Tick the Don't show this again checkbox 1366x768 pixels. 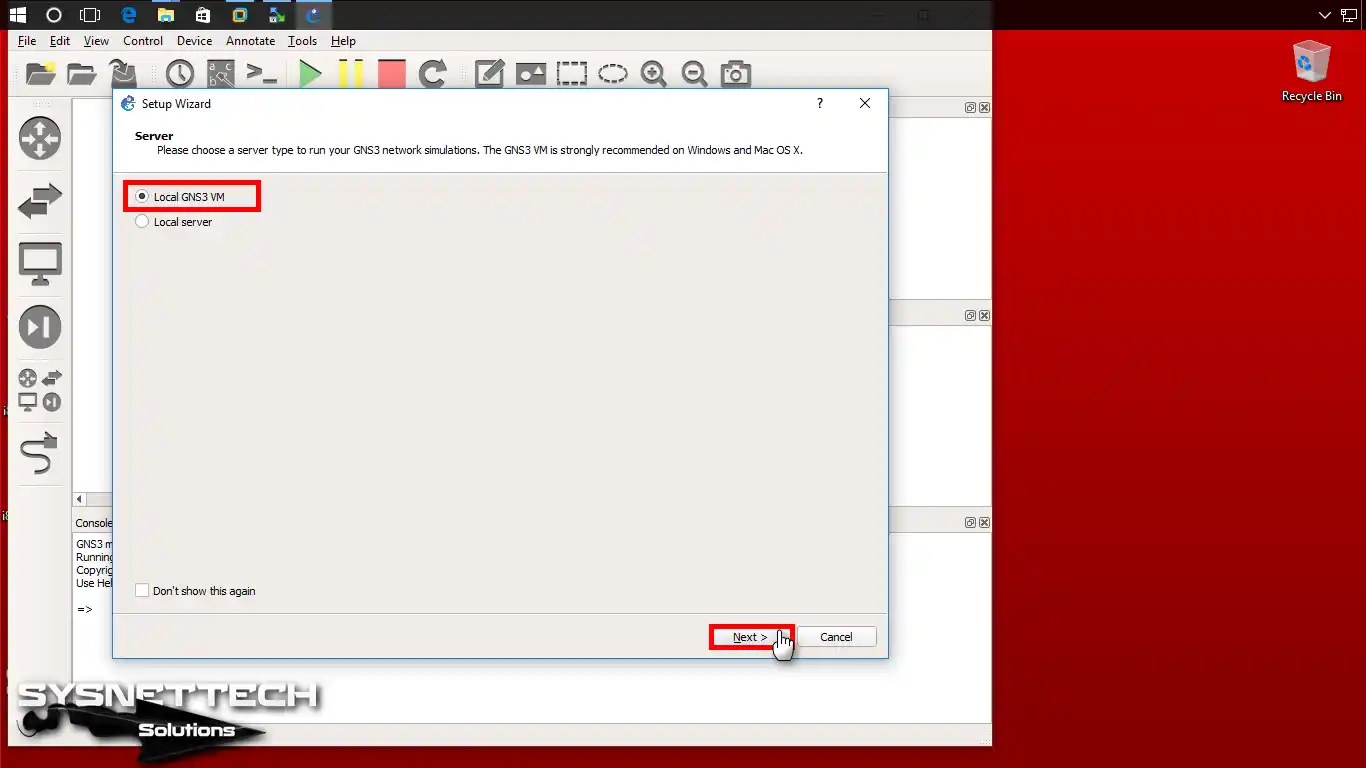coord(195,591)
